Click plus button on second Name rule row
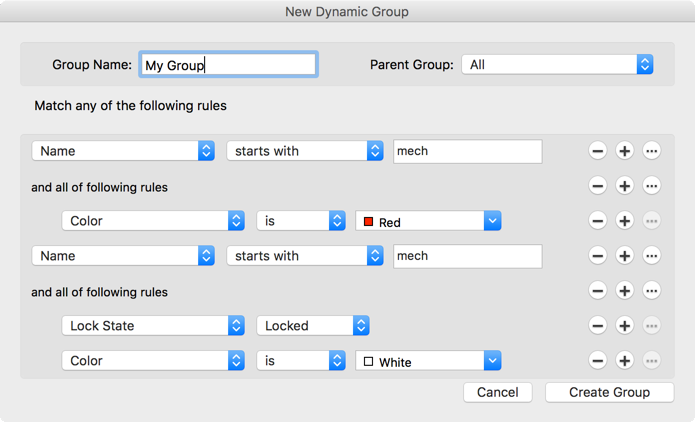The image size is (695, 422). click(625, 256)
